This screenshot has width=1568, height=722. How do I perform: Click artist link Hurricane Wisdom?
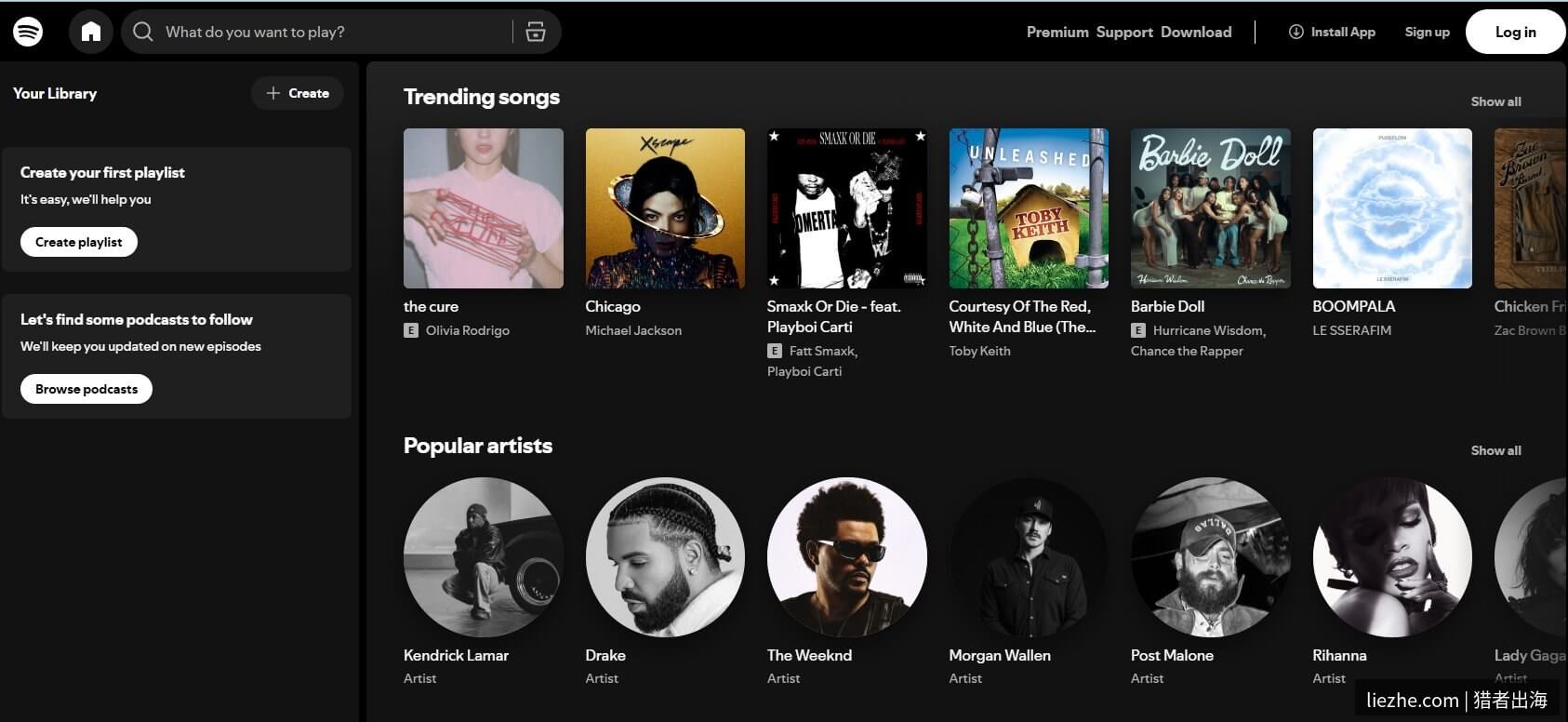point(1209,330)
